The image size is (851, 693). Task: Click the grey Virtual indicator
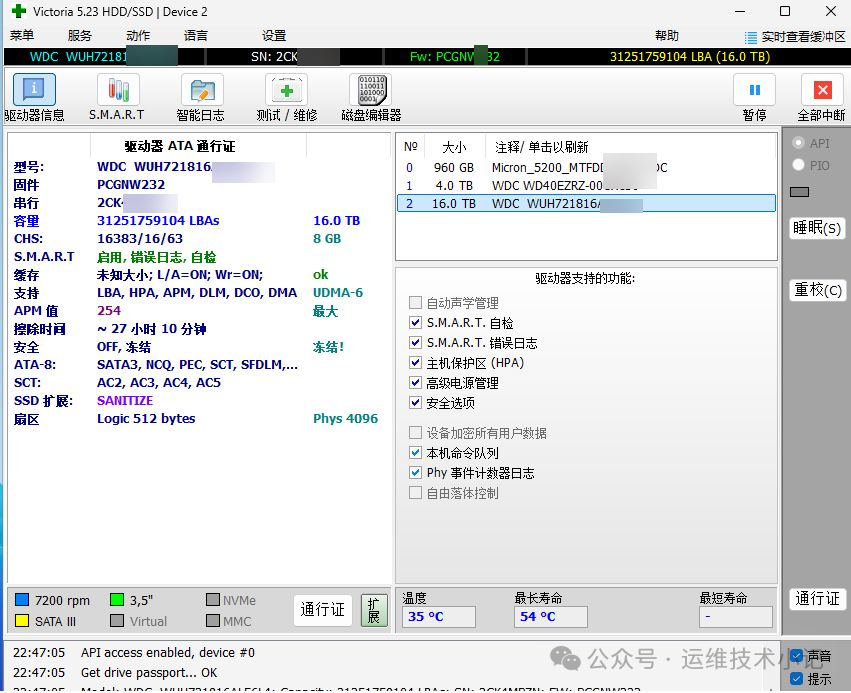click(x=116, y=621)
